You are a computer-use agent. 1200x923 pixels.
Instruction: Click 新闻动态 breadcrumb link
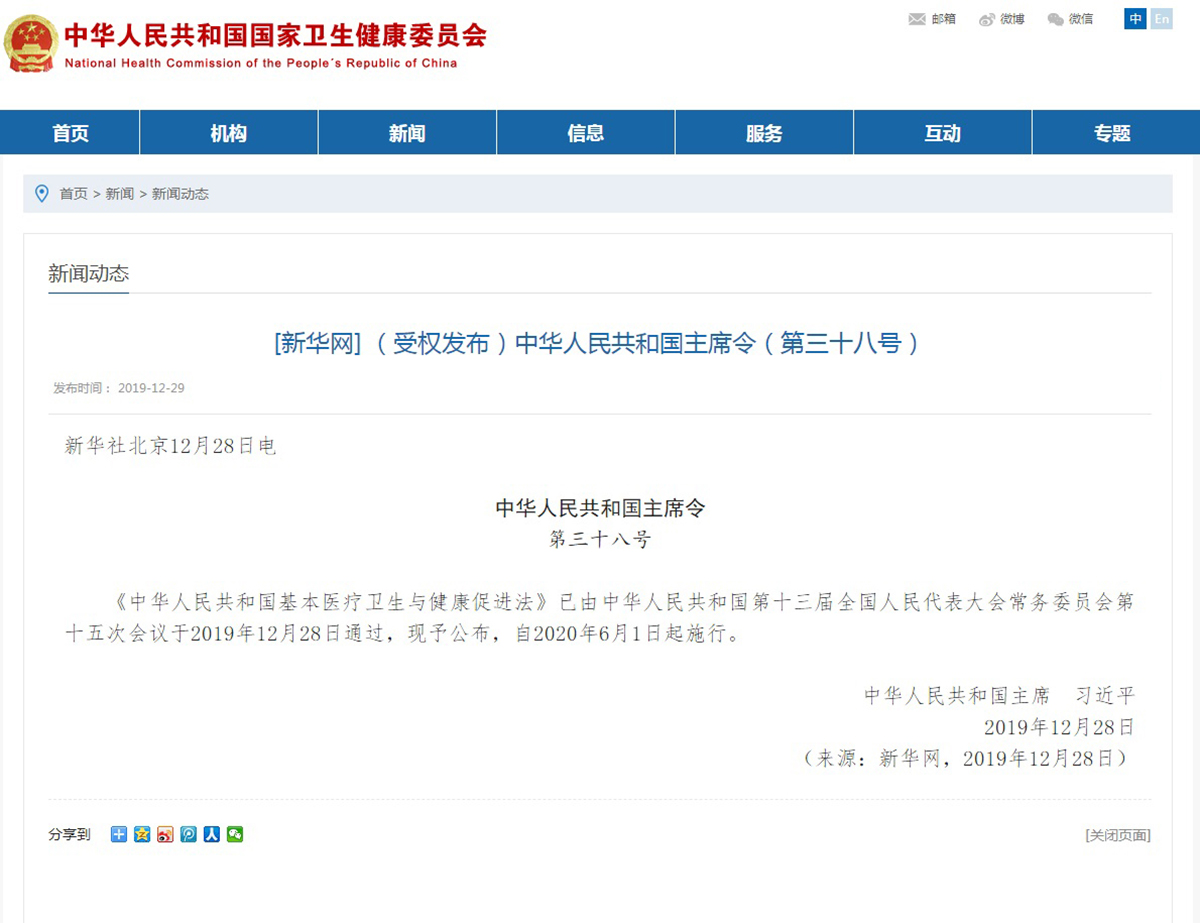(x=180, y=194)
